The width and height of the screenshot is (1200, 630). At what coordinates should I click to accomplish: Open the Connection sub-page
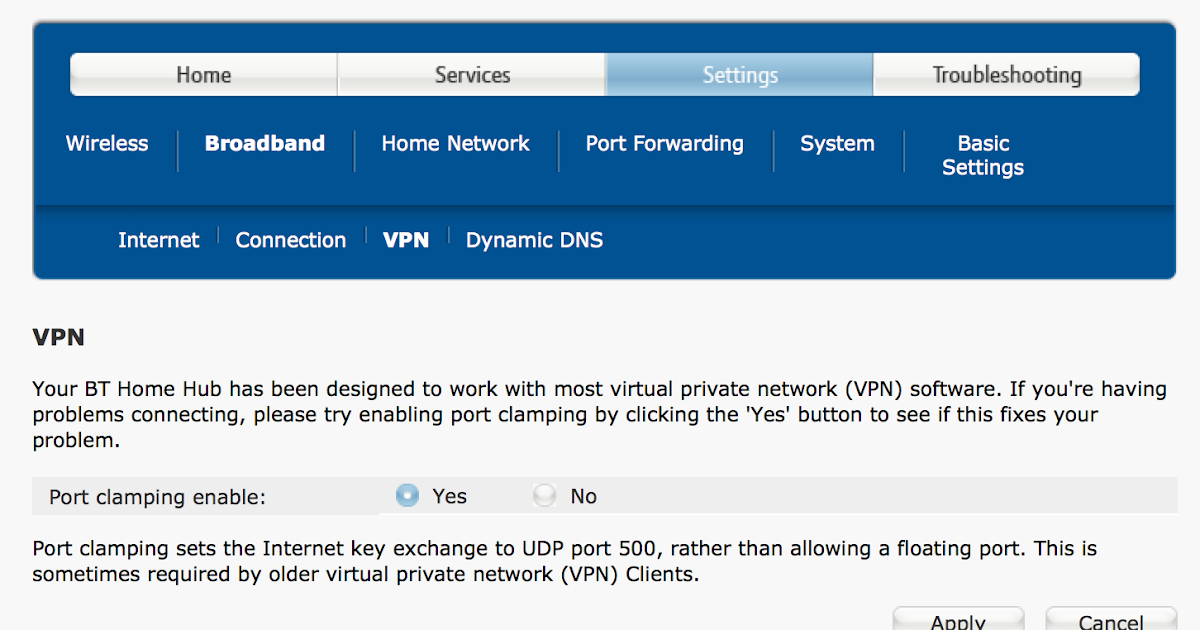coord(290,240)
